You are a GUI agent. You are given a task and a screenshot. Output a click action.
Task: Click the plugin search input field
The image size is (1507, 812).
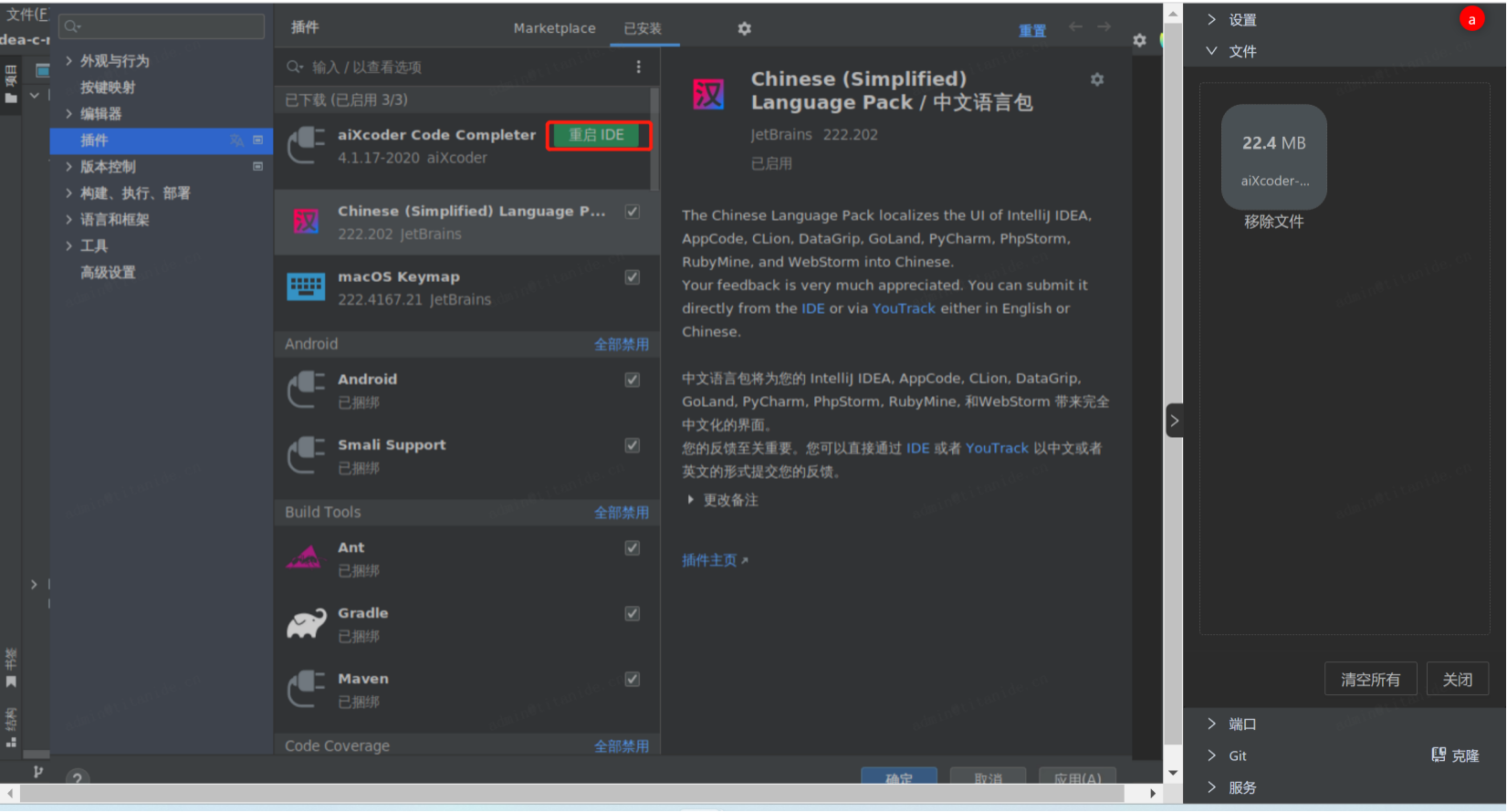[456, 67]
